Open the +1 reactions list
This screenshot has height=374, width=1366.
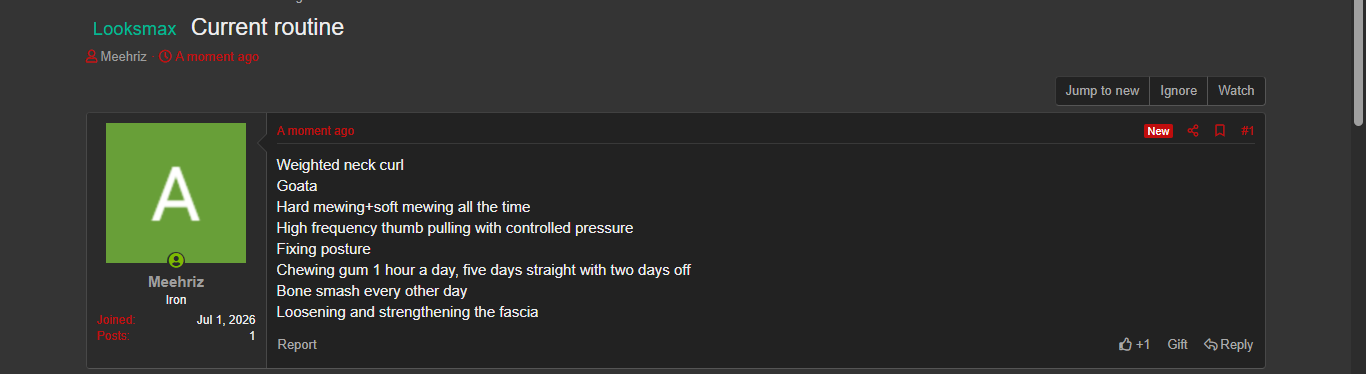tap(1143, 344)
